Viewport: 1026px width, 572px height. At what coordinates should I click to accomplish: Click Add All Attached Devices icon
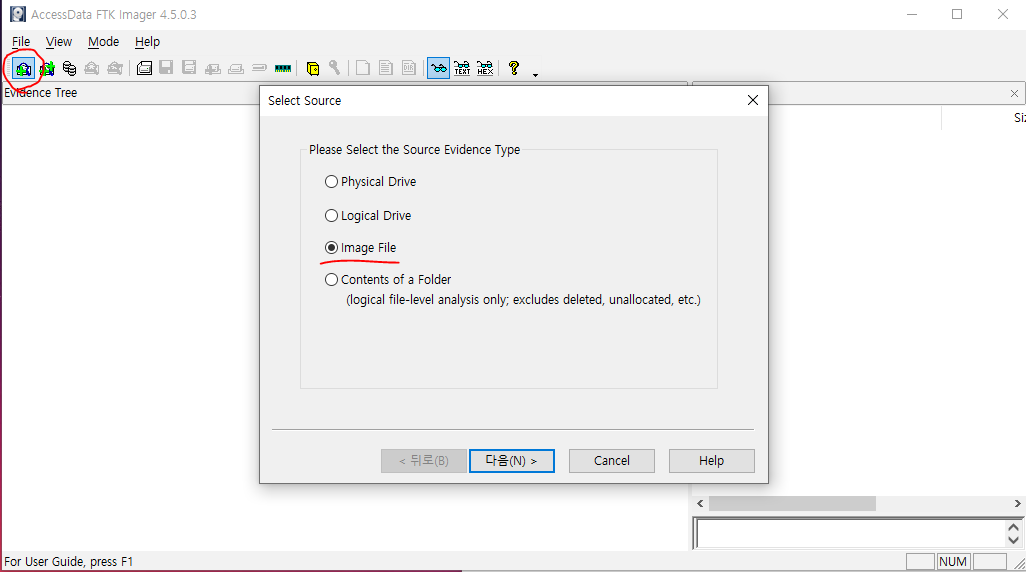(47, 68)
